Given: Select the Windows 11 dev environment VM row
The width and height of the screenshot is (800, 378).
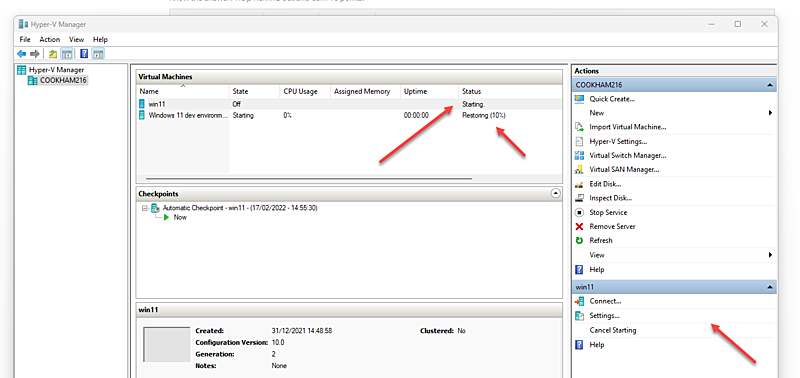Looking at the screenshot, I should tap(349, 116).
